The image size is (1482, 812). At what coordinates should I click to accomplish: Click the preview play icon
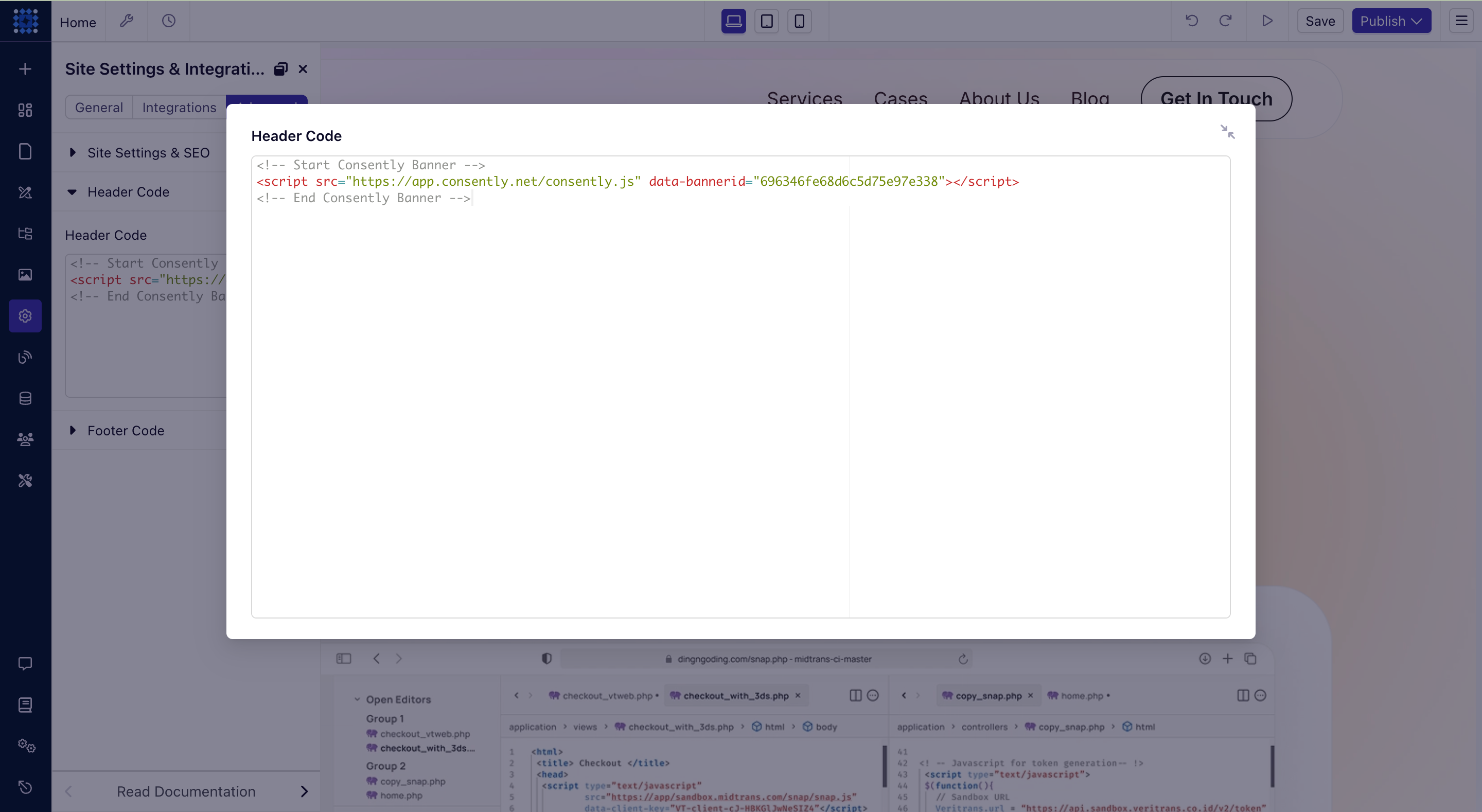[x=1267, y=21]
